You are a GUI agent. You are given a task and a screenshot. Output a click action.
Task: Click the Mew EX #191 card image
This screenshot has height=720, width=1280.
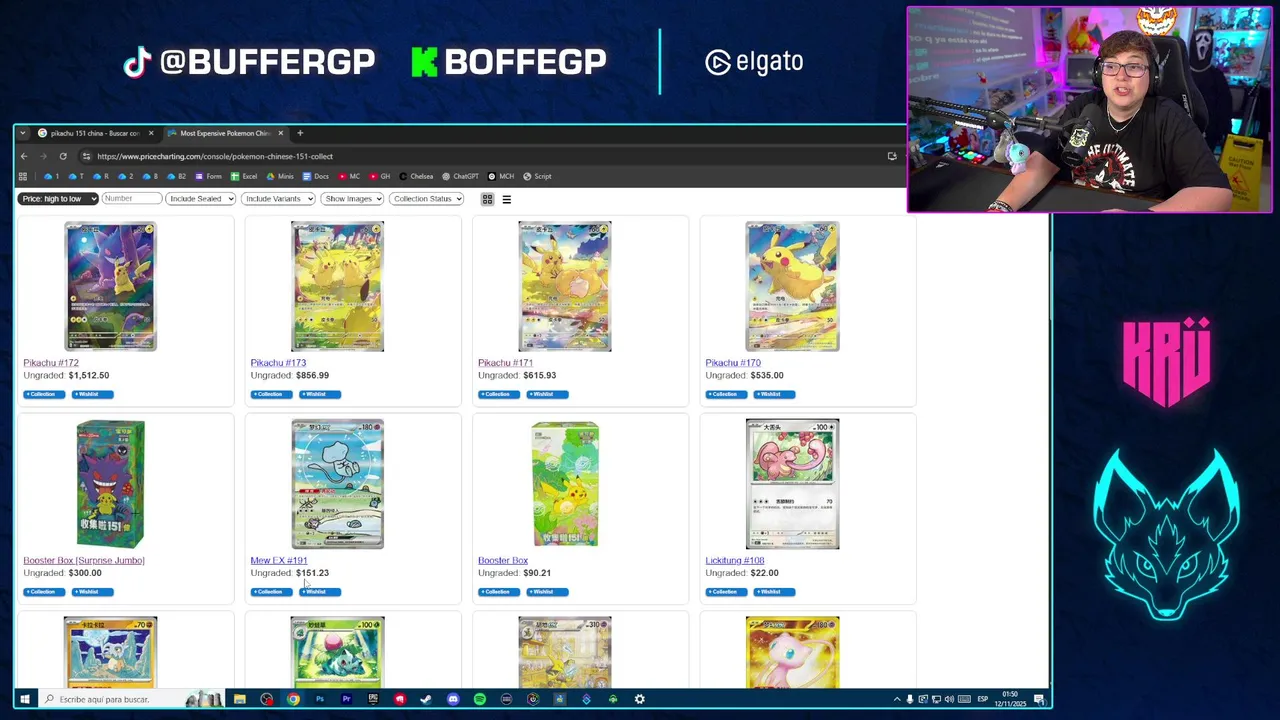tap(337, 484)
